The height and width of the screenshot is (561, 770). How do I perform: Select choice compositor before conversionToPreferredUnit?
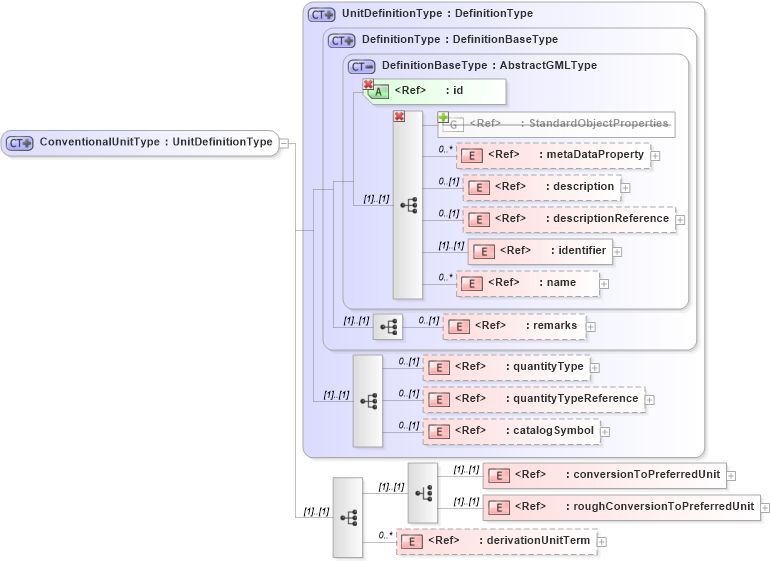tap(423, 493)
